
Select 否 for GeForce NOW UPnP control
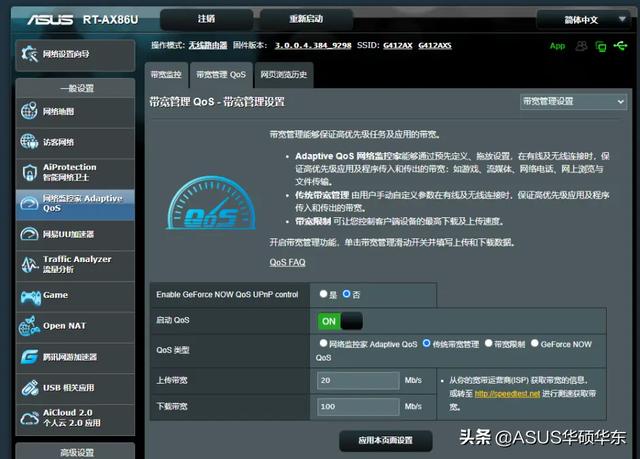pos(347,294)
